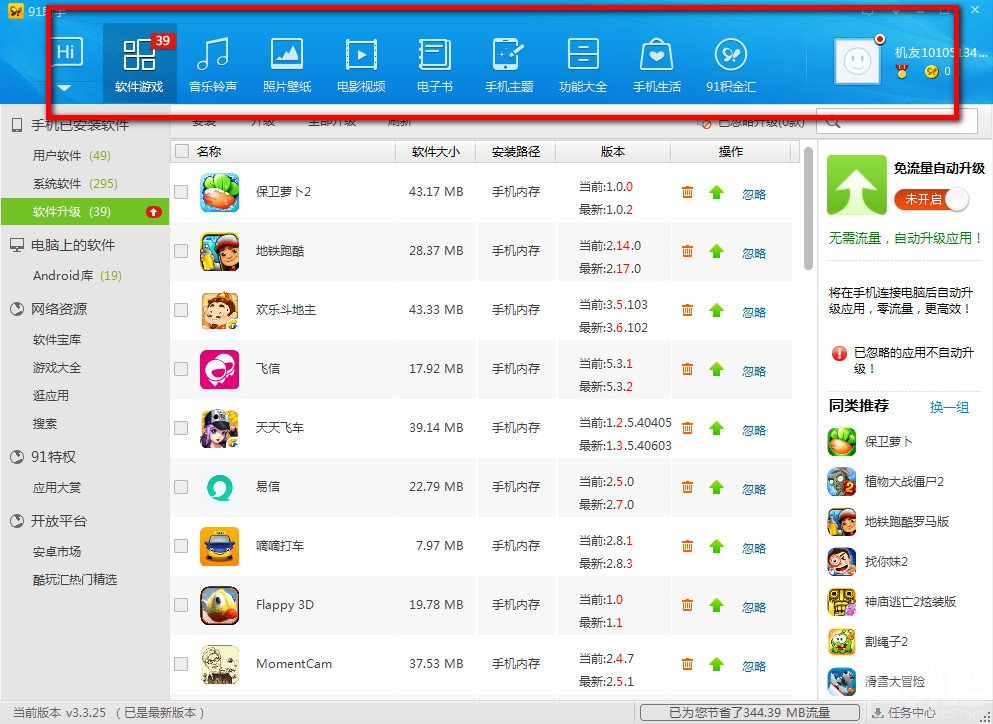Select the 欢乐斗地主 row checkbox

click(x=181, y=310)
